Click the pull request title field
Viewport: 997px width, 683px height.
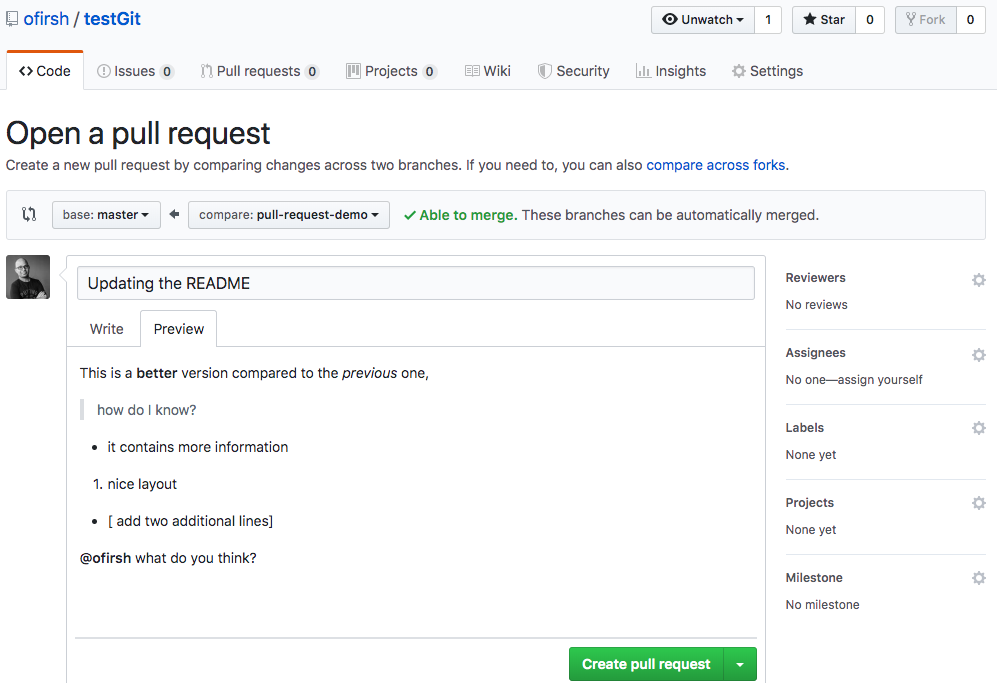tap(415, 283)
